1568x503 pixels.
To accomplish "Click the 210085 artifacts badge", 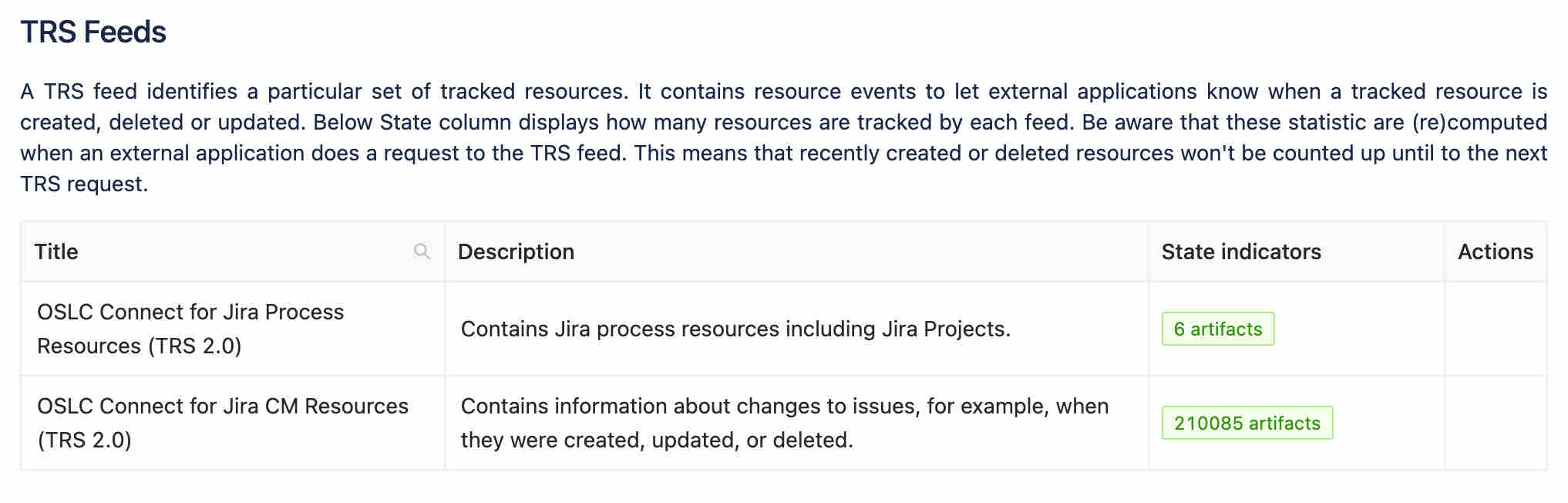I will click(x=1247, y=423).
